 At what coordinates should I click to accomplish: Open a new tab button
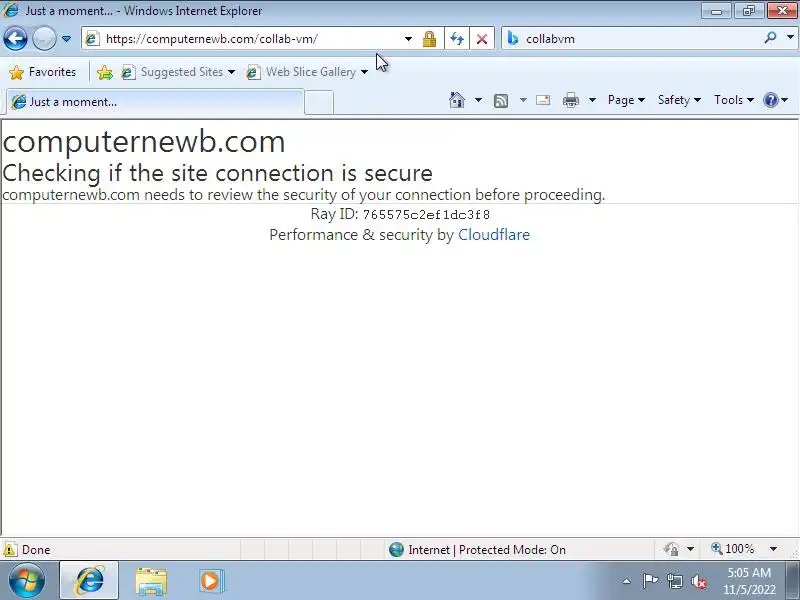tap(319, 102)
